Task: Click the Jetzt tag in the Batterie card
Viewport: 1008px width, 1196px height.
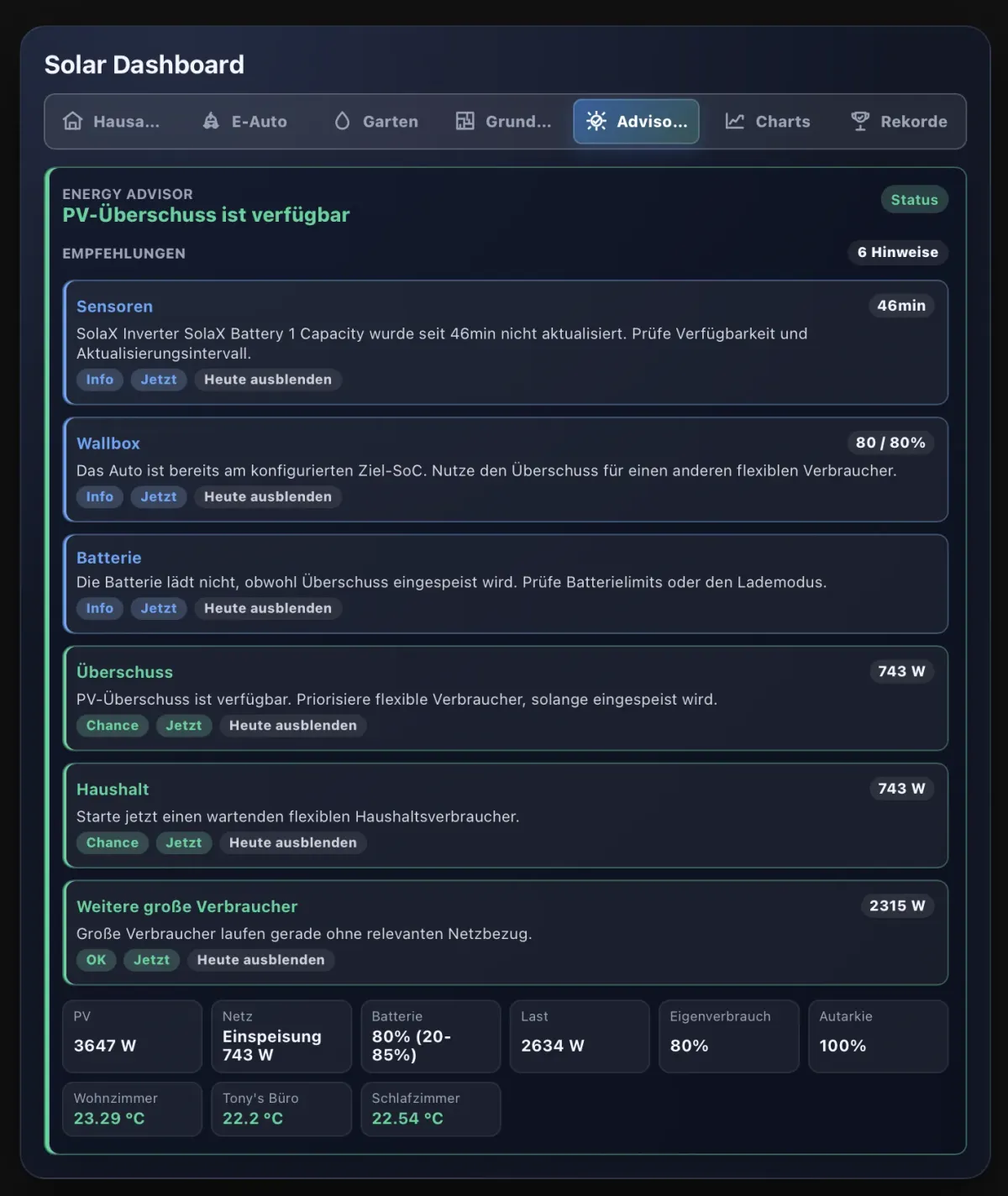Action: (x=159, y=608)
